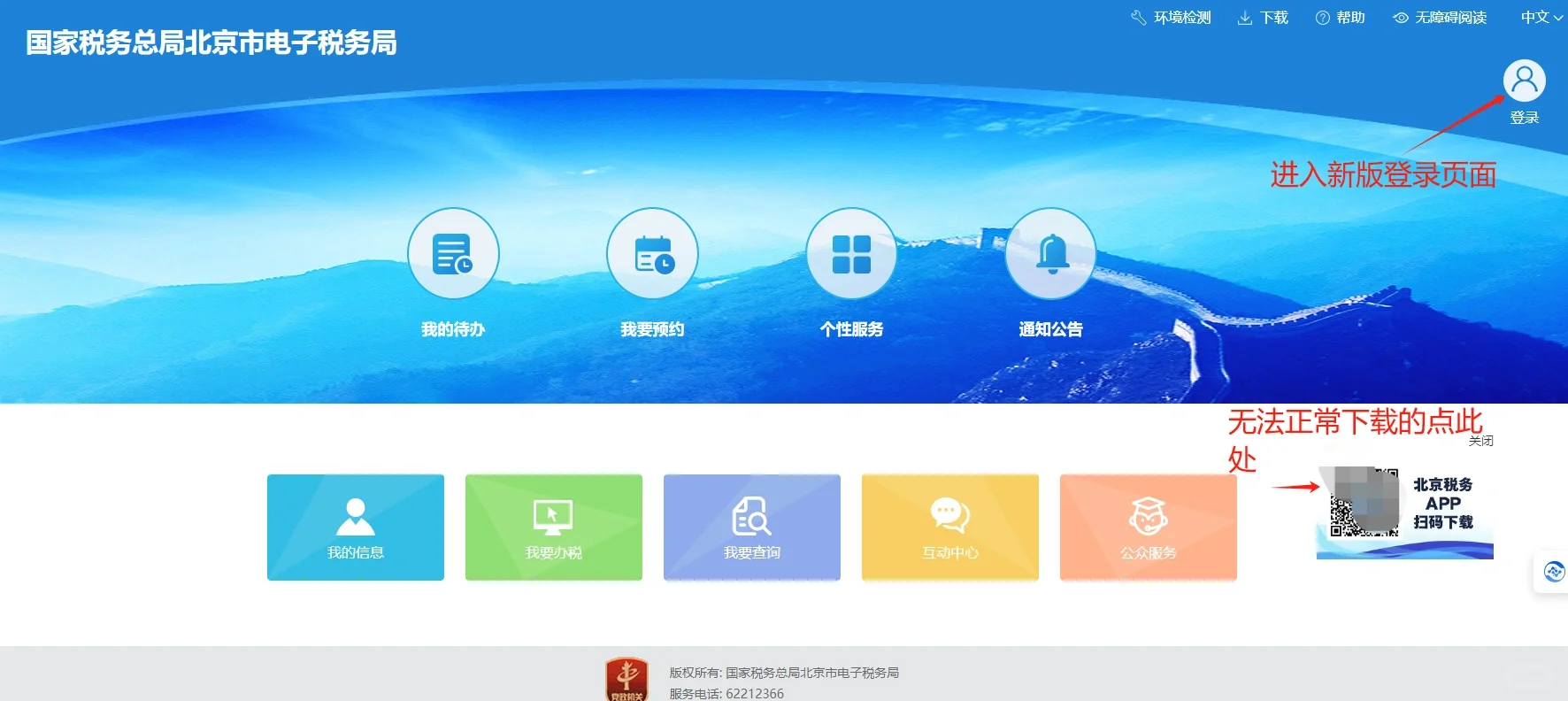
Task: Click the 版权所有 copyright text
Action: tap(784, 673)
